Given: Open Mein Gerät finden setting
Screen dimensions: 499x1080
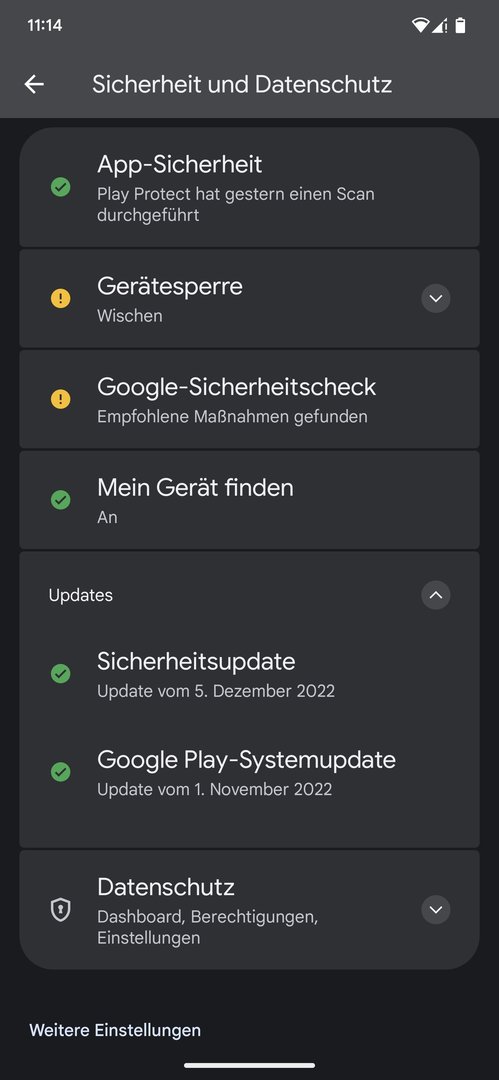Looking at the screenshot, I should (250, 499).
